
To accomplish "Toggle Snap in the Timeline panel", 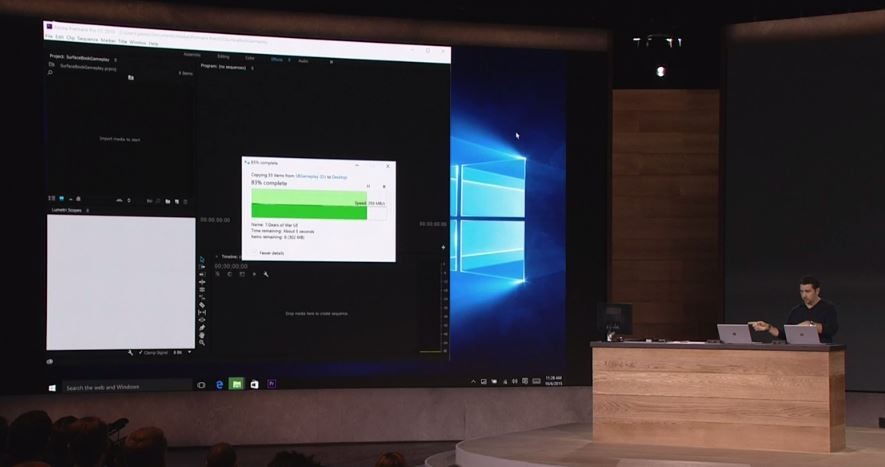I will click(230, 274).
